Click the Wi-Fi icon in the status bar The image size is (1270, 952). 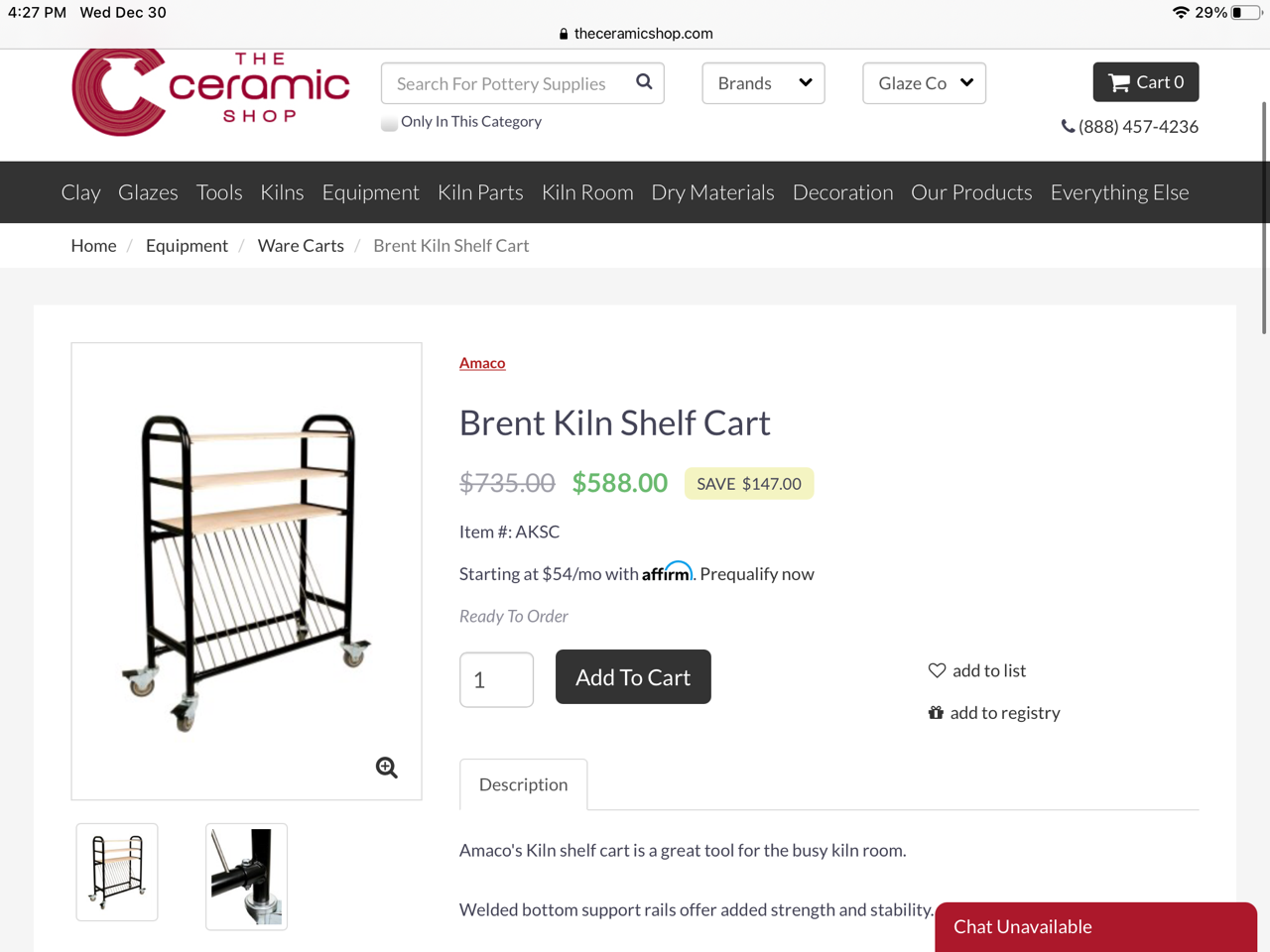pyautogui.click(x=1180, y=12)
